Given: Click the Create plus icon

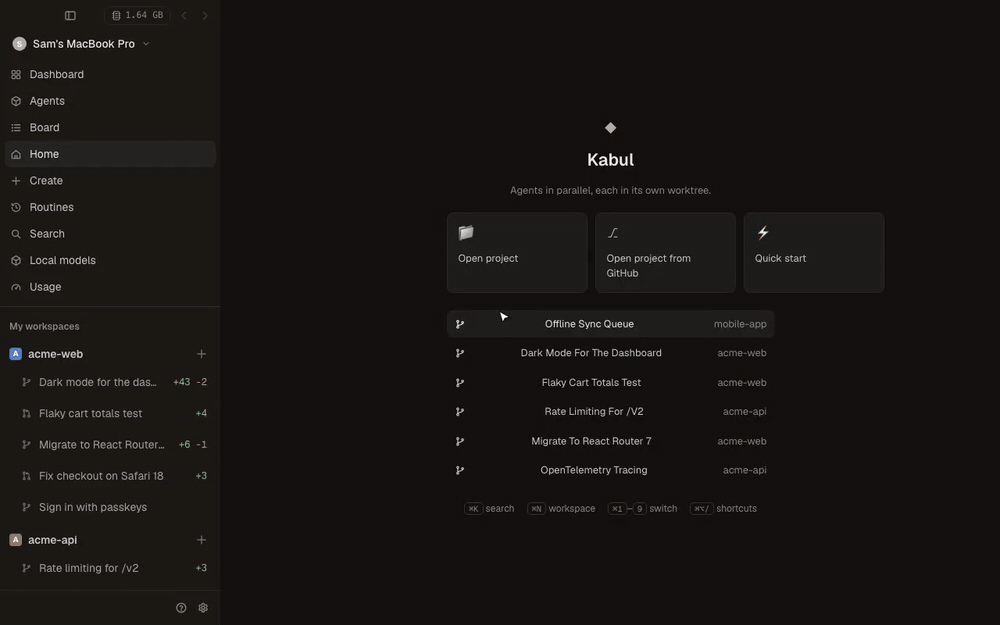Looking at the screenshot, I should click(x=16, y=180).
